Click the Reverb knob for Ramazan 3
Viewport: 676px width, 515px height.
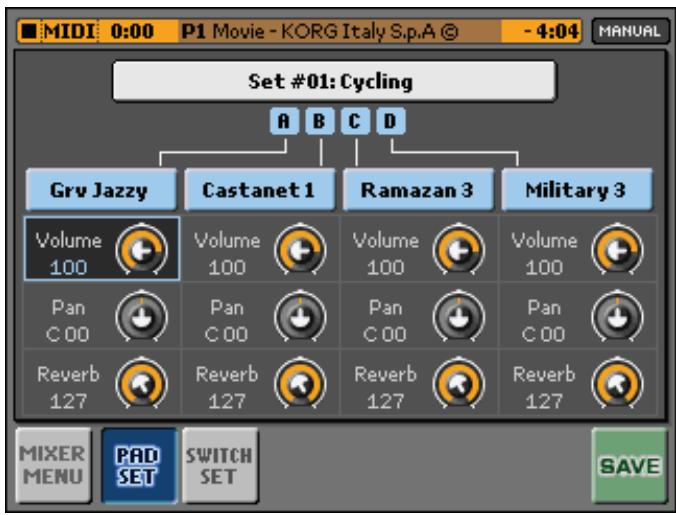(x=459, y=383)
